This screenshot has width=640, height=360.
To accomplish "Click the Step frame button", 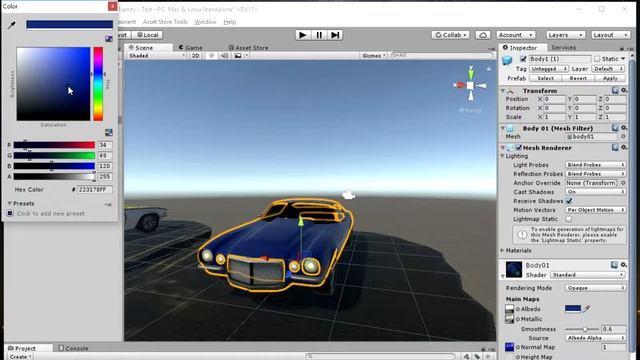I will coord(335,35).
